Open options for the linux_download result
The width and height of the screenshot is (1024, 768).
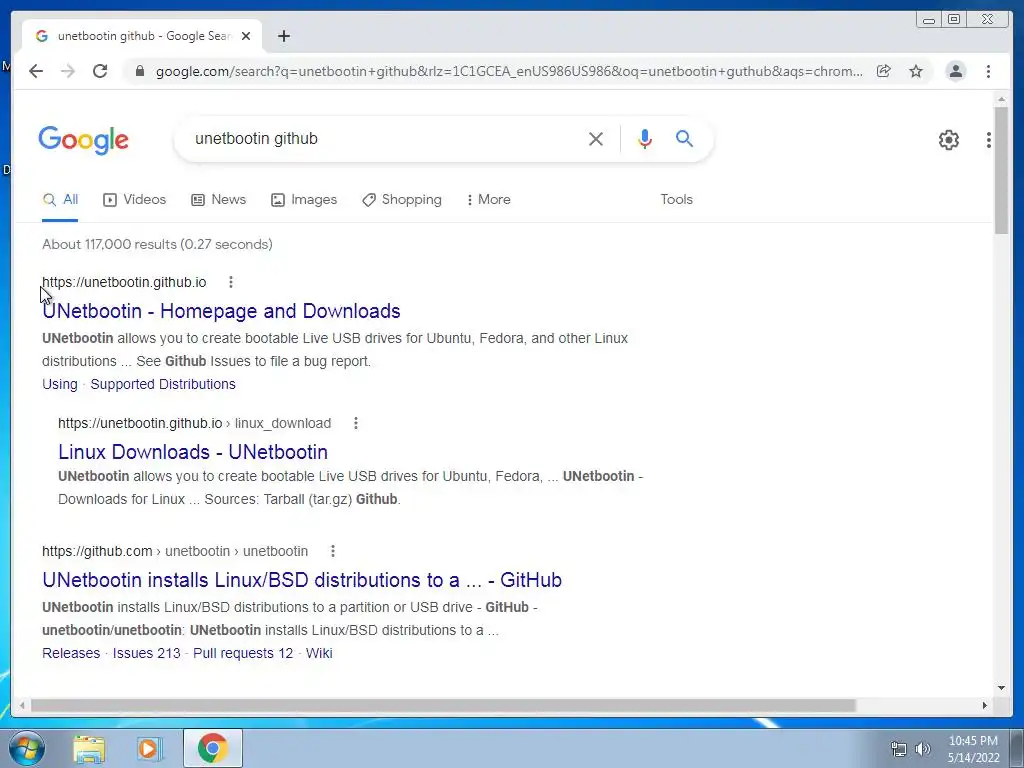coord(356,423)
